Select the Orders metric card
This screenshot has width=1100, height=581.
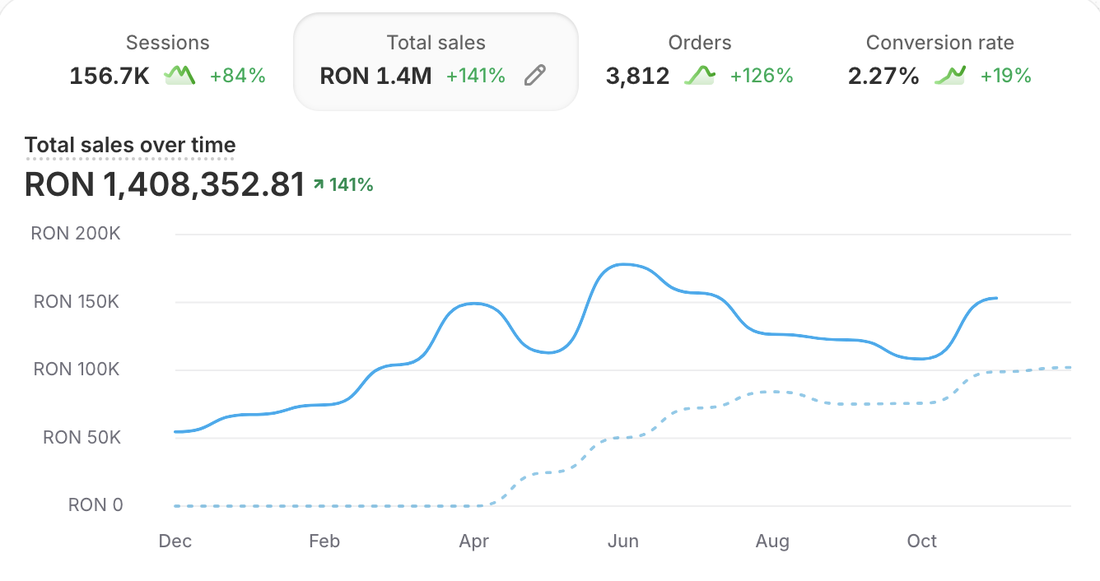pyautogui.click(x=699, y=61)
